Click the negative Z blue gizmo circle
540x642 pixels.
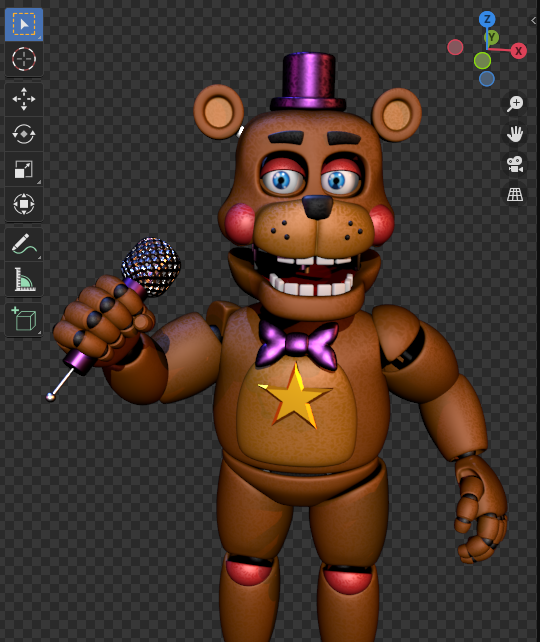[487, 79]
